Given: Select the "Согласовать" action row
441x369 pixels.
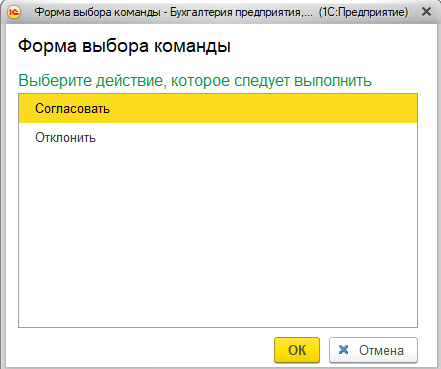Looking at the screenshot, I should 218,109.
